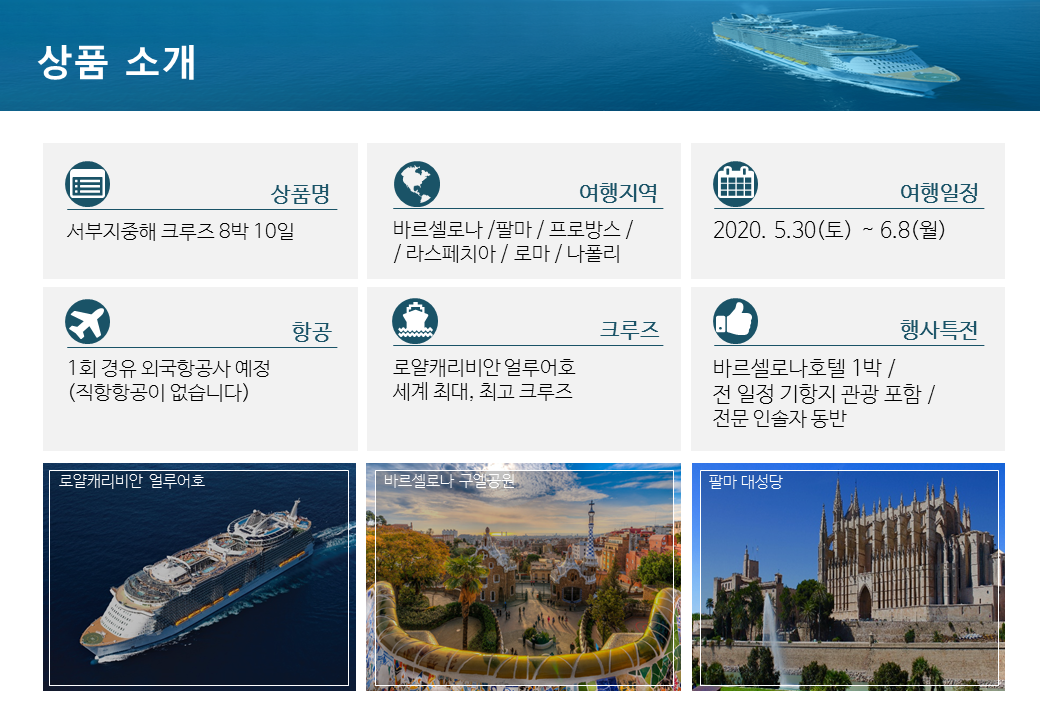Click the ship photo caption 로얄캐리비안 얼루어호

pyautogui.click(x=131, y=481)
